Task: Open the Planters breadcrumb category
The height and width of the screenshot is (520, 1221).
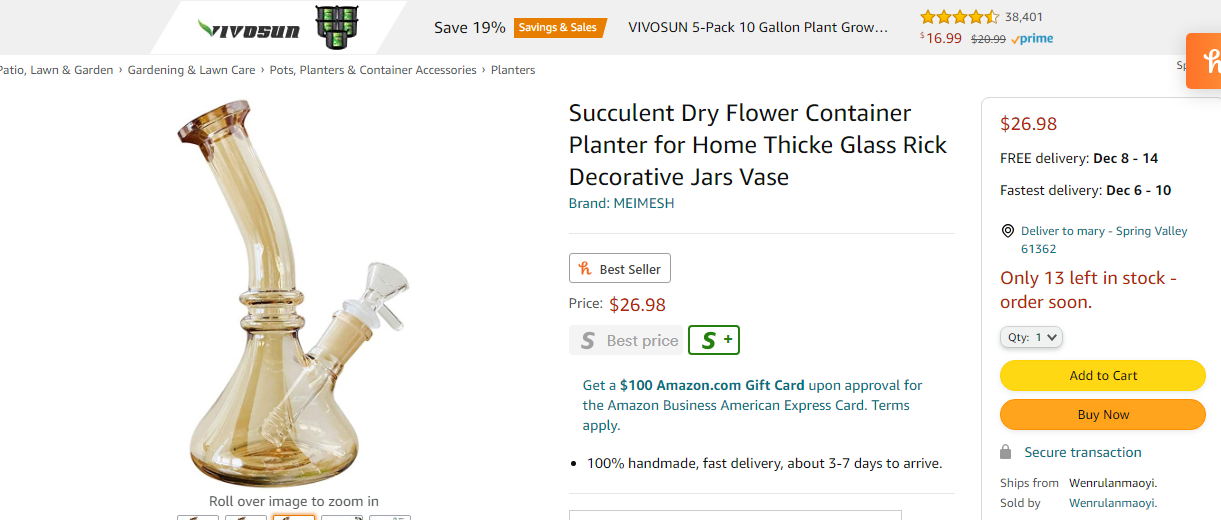Action: (512, 70)
